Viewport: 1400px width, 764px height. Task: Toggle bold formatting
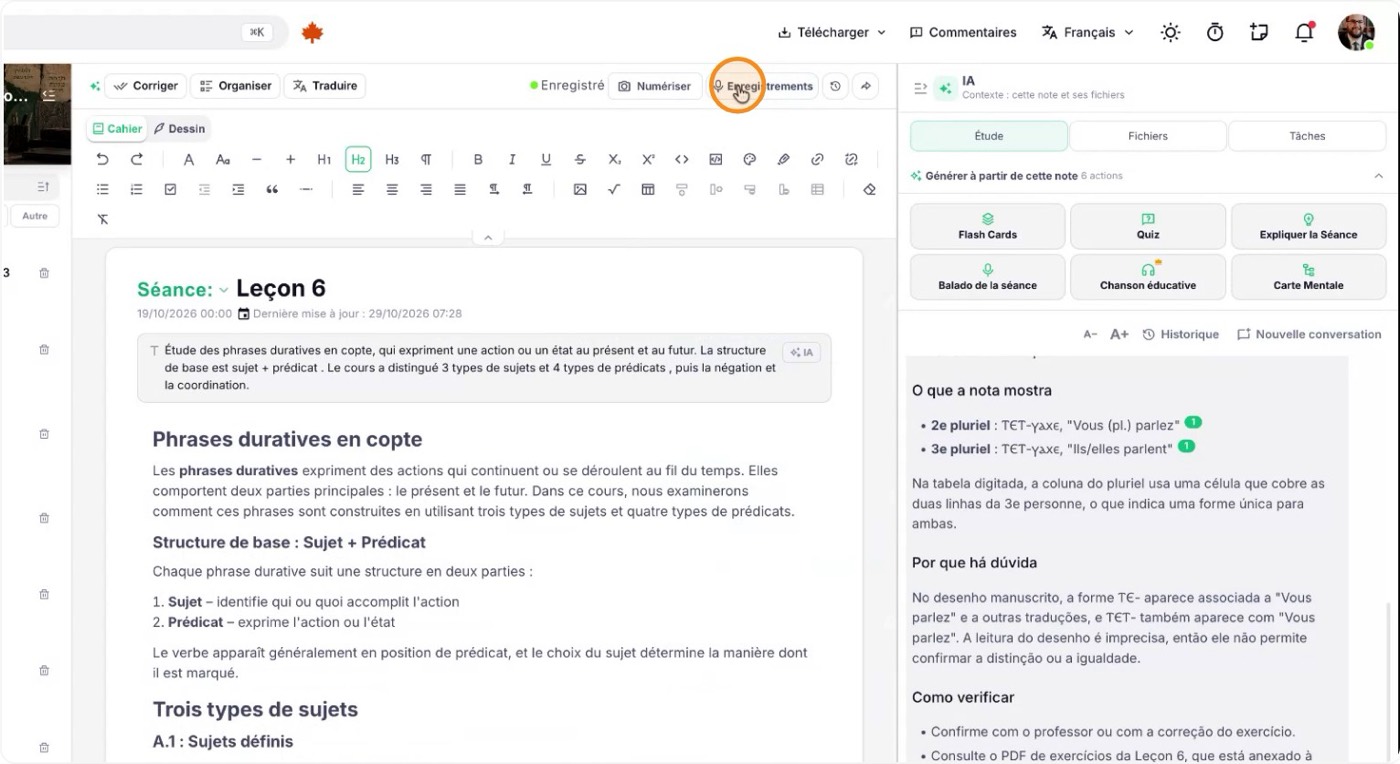pyautogui.click(x=478, y=159)
